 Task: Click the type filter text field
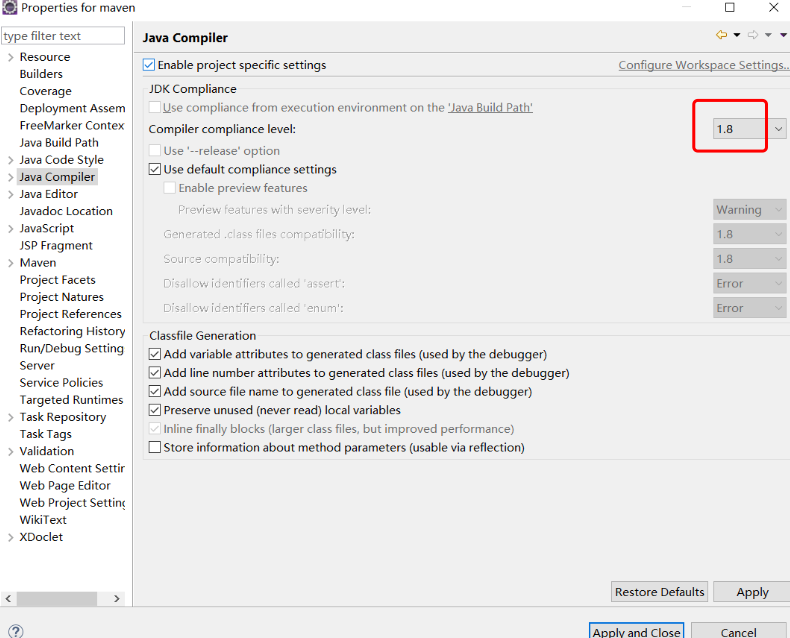point(63,36)
